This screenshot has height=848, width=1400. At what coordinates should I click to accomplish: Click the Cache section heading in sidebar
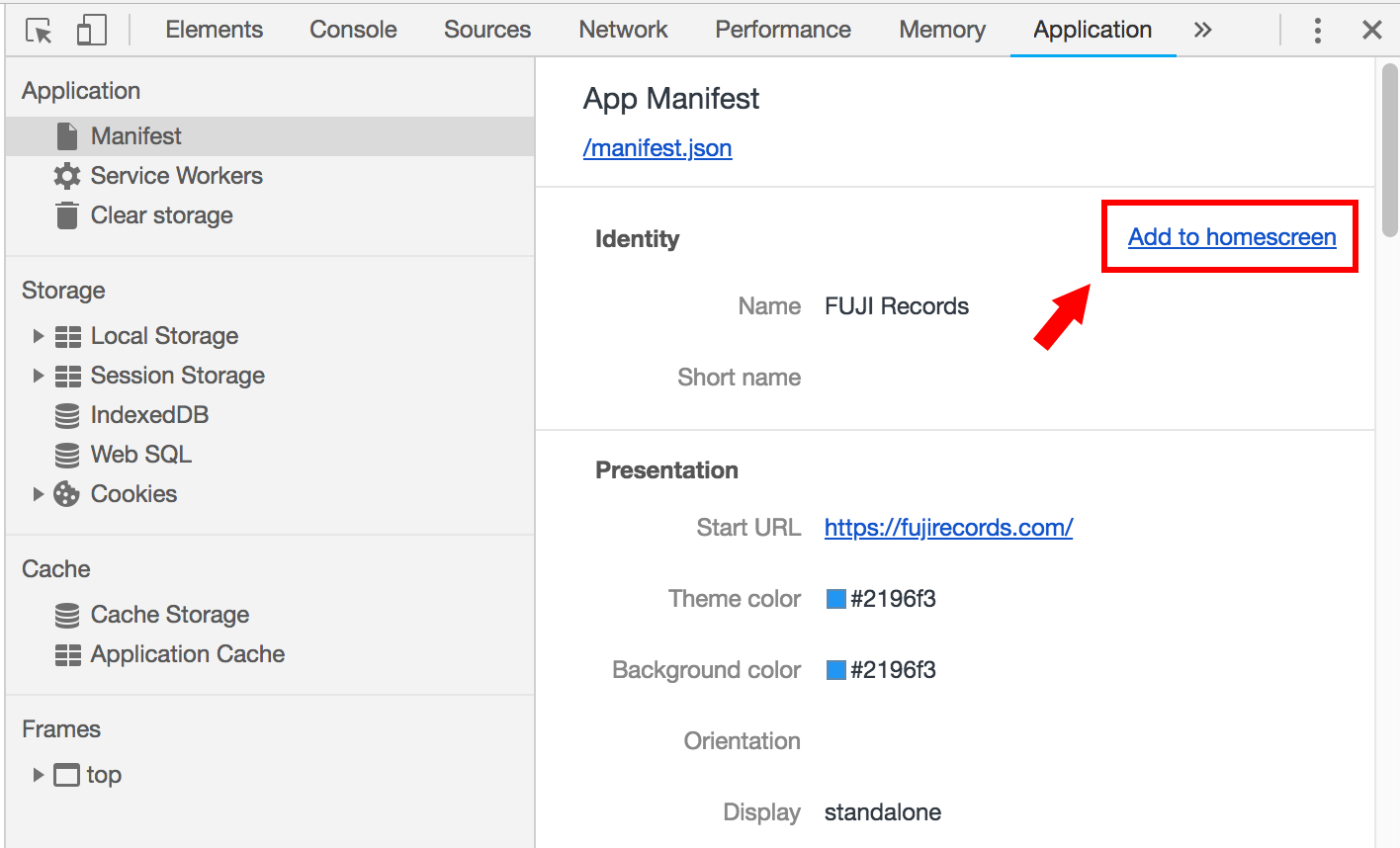pos(56,569)
